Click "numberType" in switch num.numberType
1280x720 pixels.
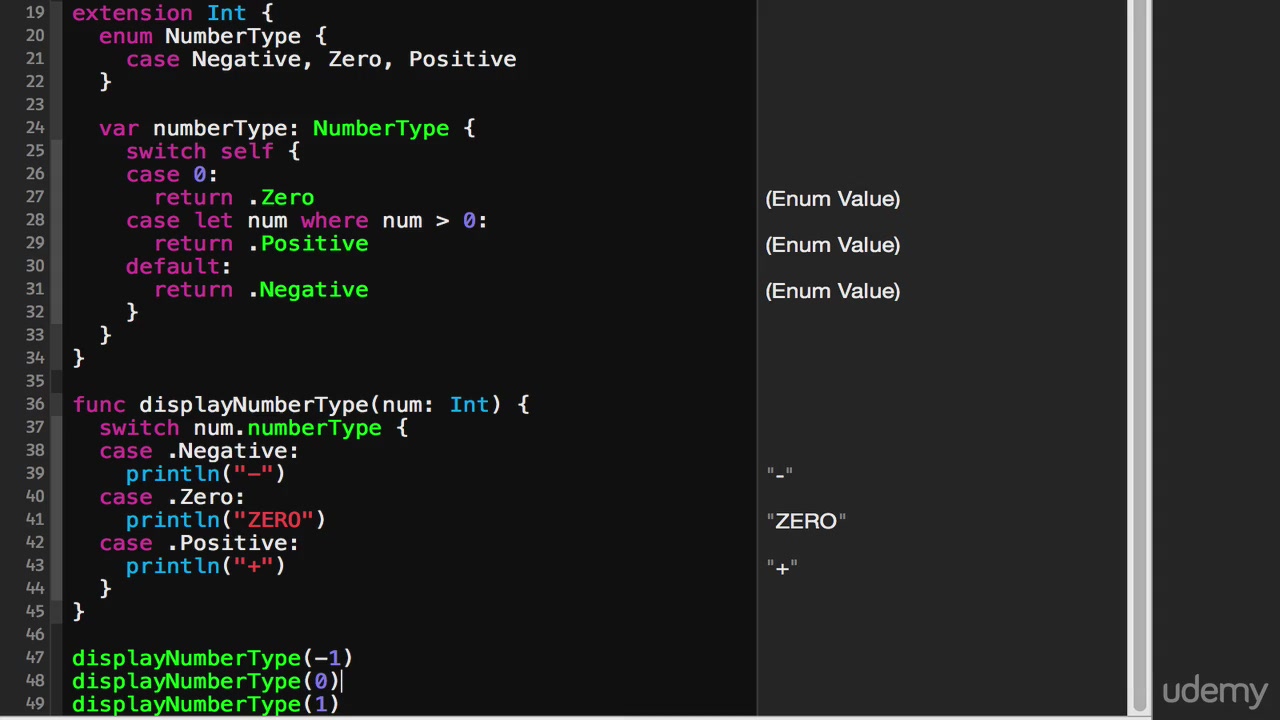click(314, 428)
